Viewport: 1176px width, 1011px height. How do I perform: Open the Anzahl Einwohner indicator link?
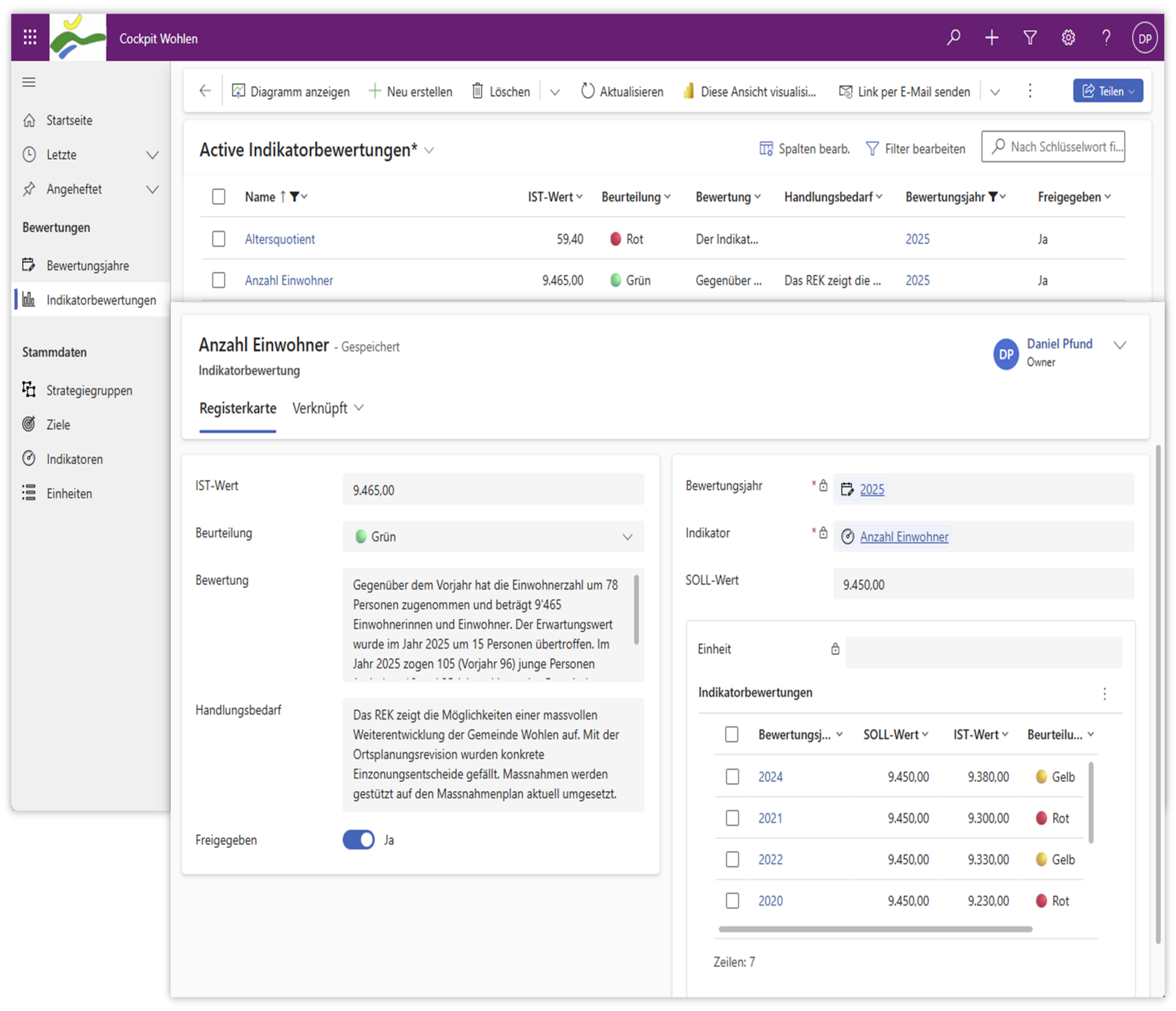(x=903, y=536)
